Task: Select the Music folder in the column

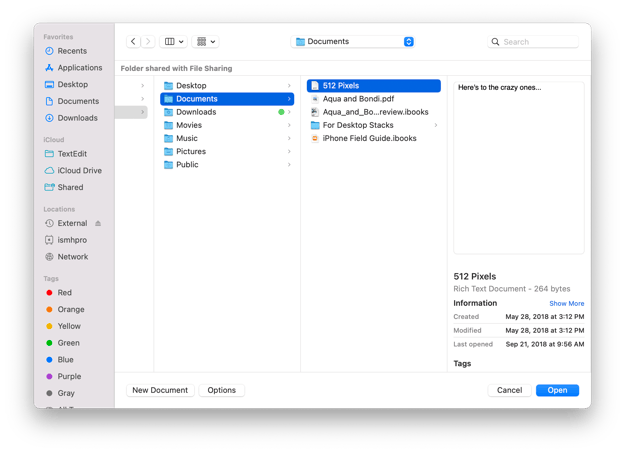Action: click(227, 138)
